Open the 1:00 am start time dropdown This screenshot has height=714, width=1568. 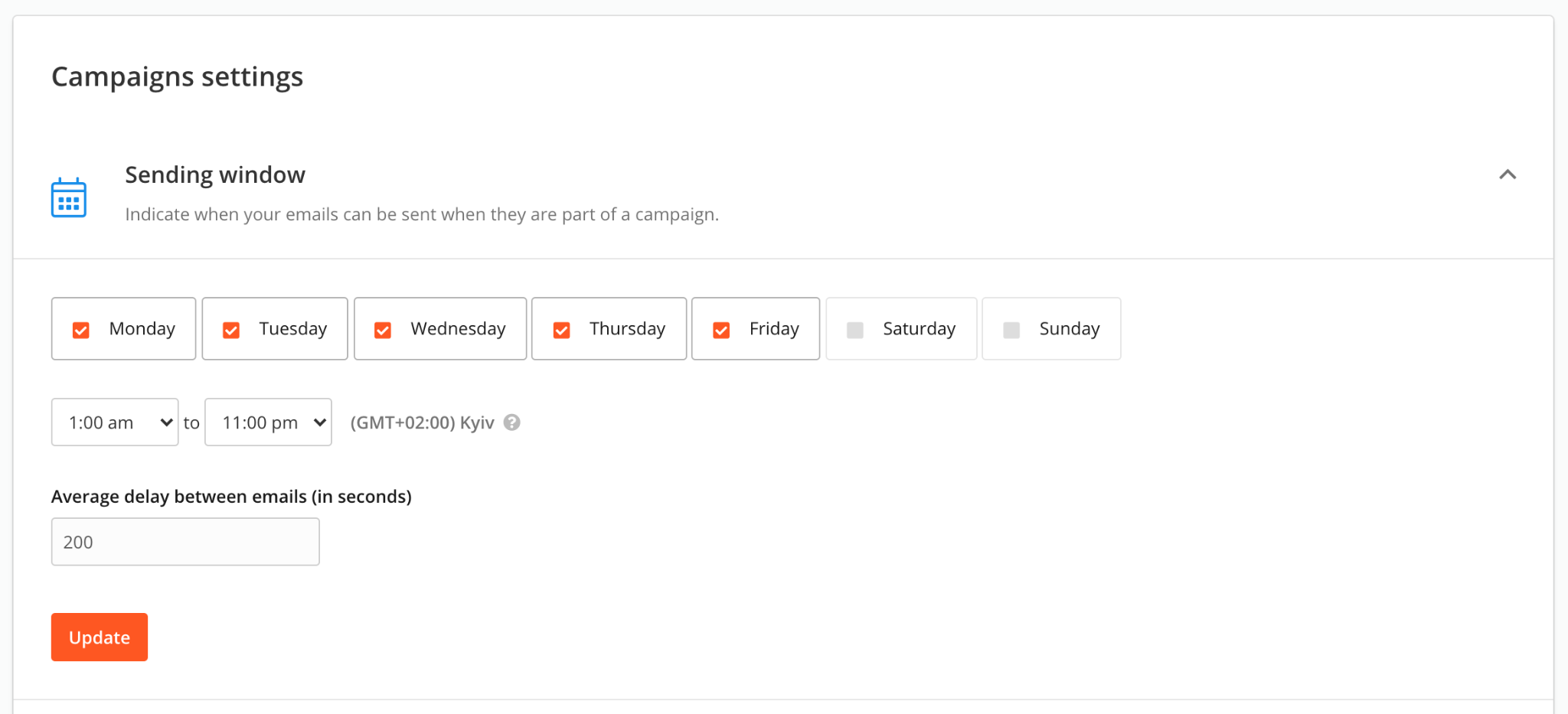[x=115, y=422]
